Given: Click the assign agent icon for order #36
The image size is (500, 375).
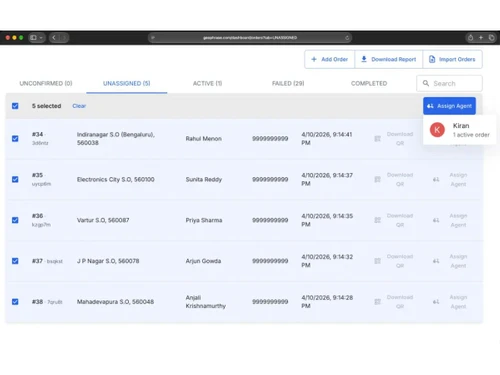Looking at the screenshot, I should tap(436, 220).
